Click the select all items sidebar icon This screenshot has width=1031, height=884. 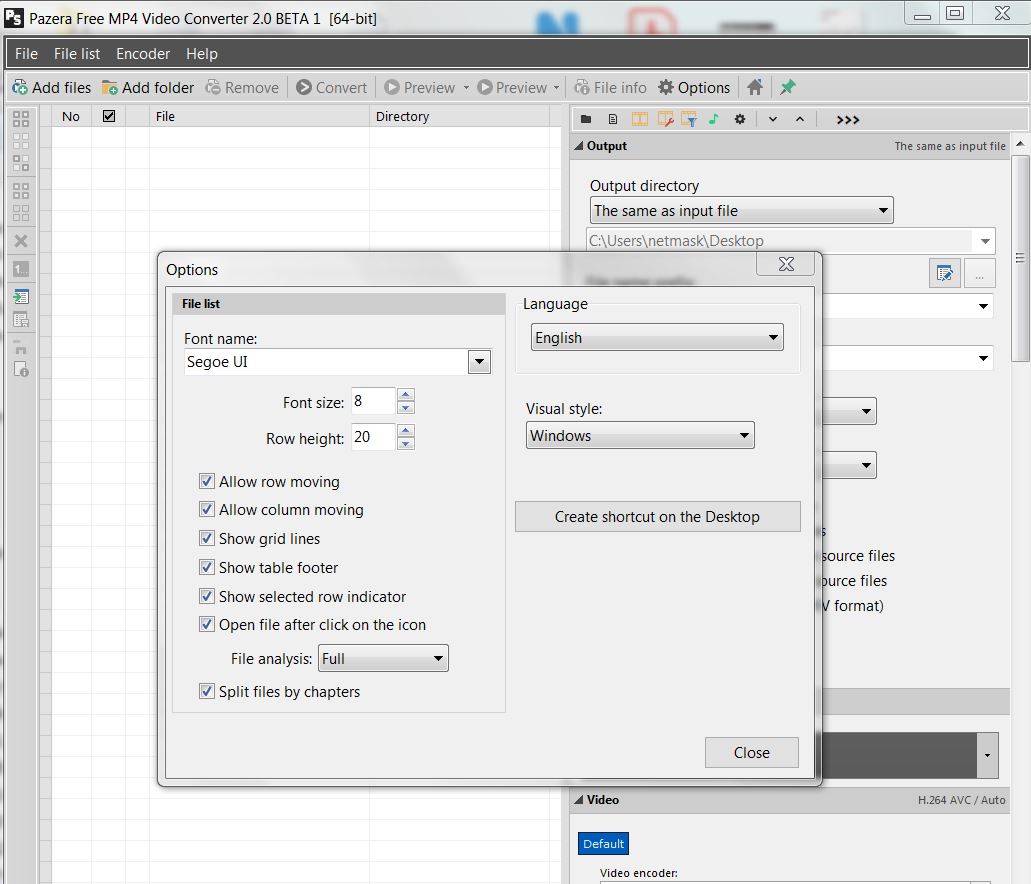point(21,119)
